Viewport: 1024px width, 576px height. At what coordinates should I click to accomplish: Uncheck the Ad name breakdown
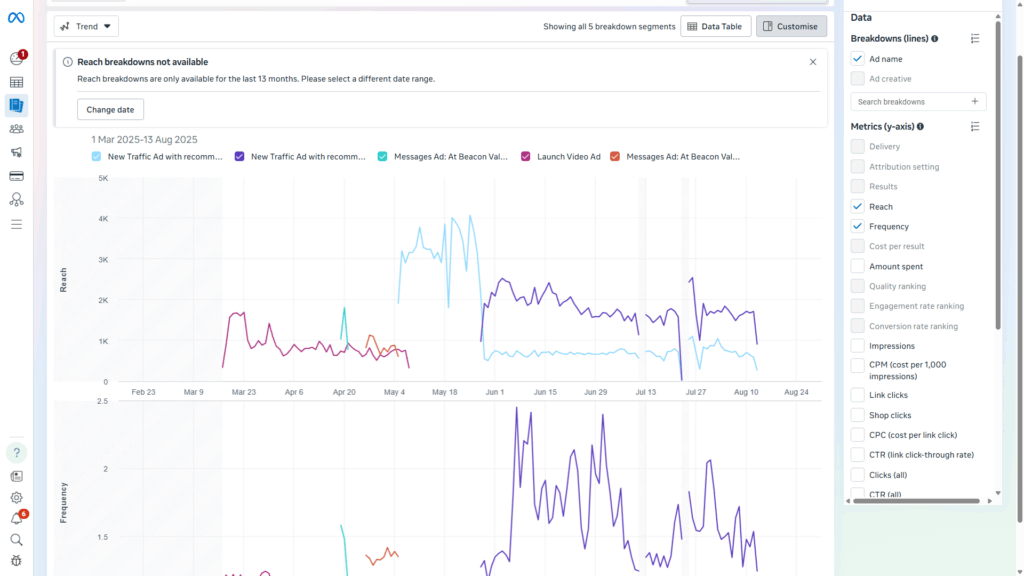(x=857, y=59)
